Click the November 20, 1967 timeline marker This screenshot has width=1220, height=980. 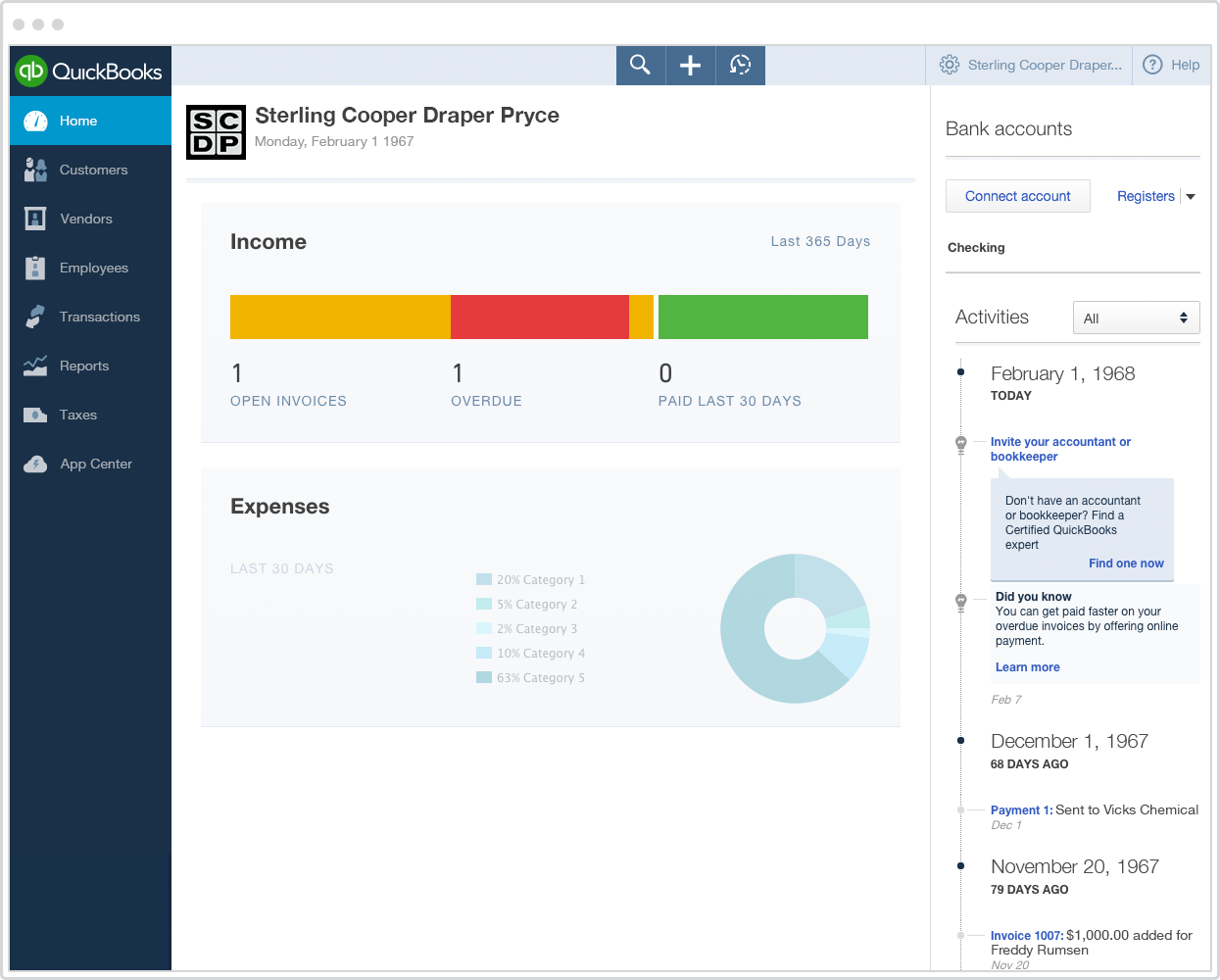[960, 866]
